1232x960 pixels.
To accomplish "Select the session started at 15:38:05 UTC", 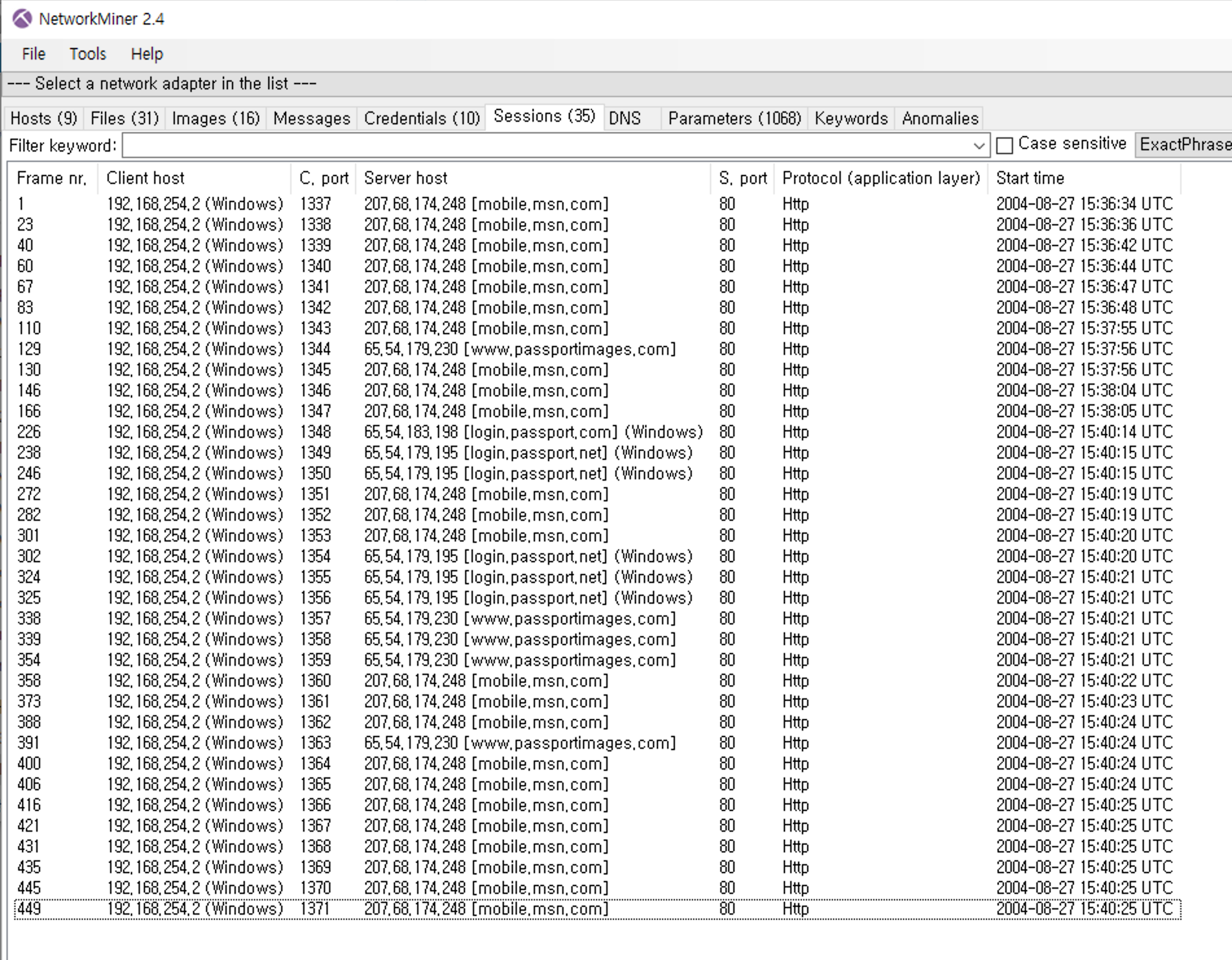I will pyautogui.click(x=597, y=411).
